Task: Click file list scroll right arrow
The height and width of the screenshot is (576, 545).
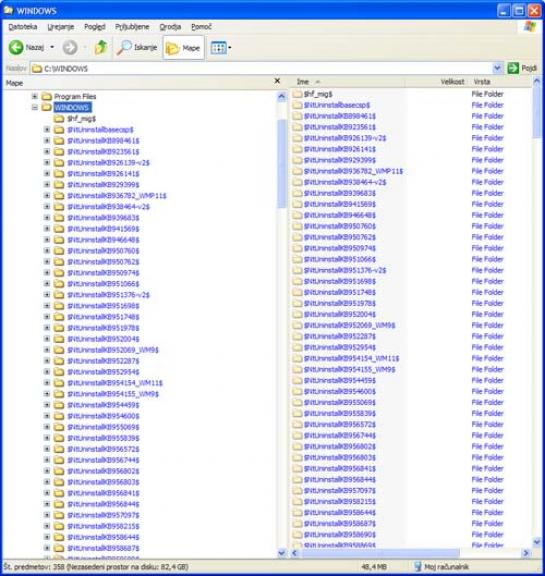Action: (x=526, y=553)
